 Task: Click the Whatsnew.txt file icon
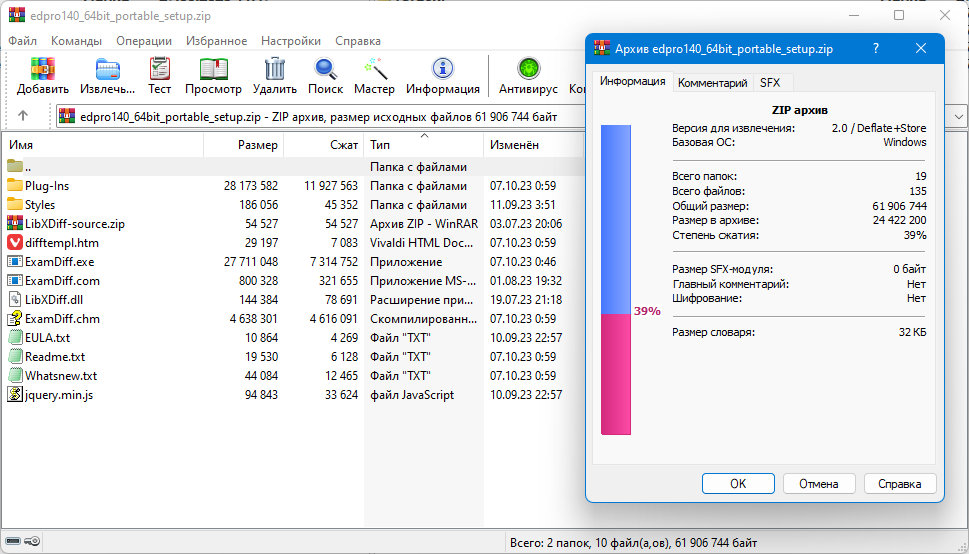pos(15,375)
